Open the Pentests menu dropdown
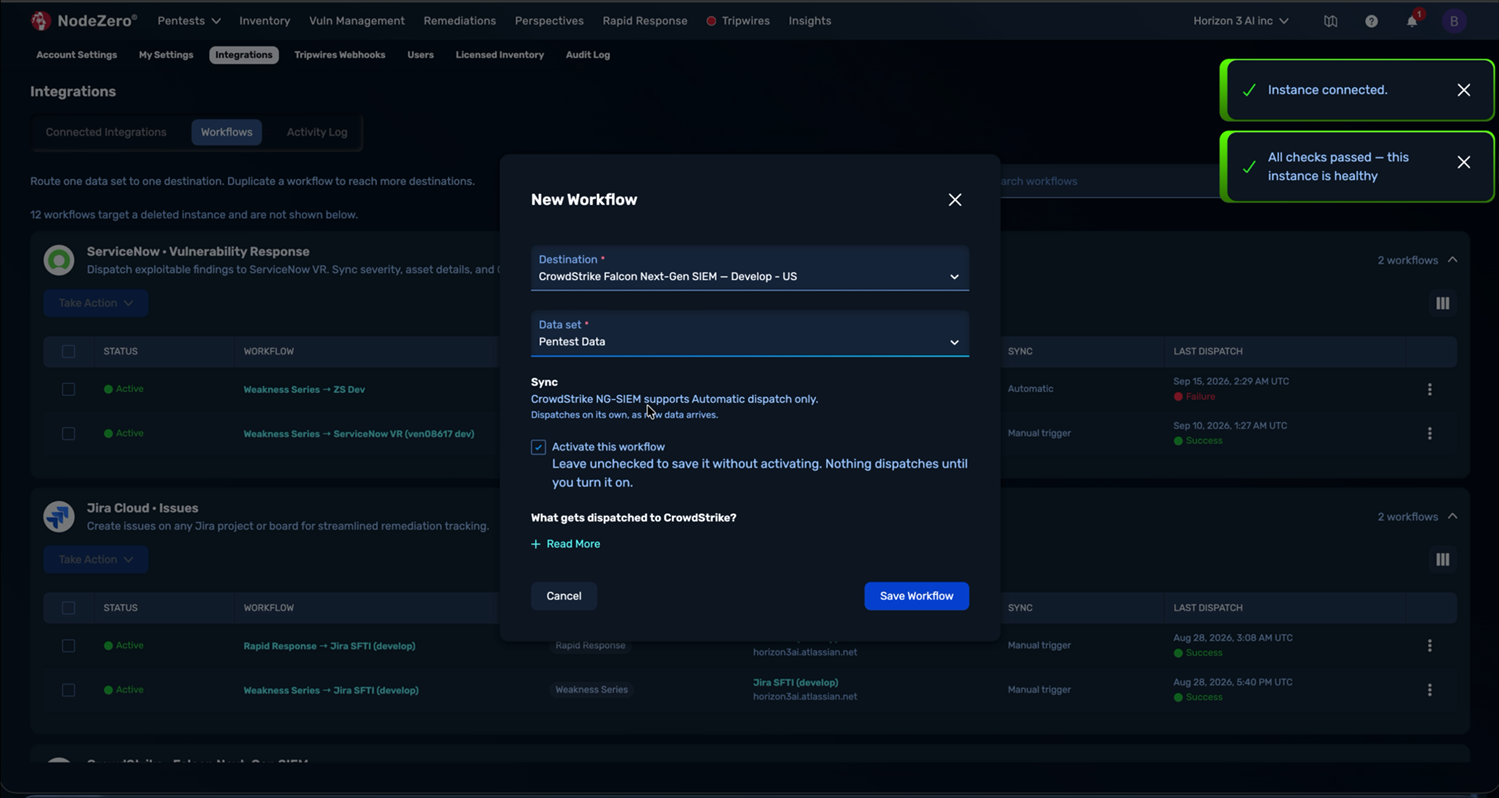Image resolution: width=1499 pixels, height=798 pixels. (x=189, y=21)
